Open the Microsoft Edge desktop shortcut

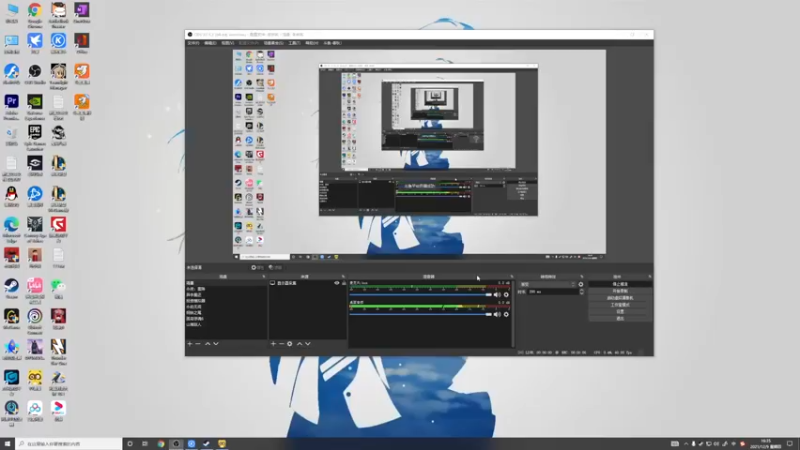click(11, 229)
